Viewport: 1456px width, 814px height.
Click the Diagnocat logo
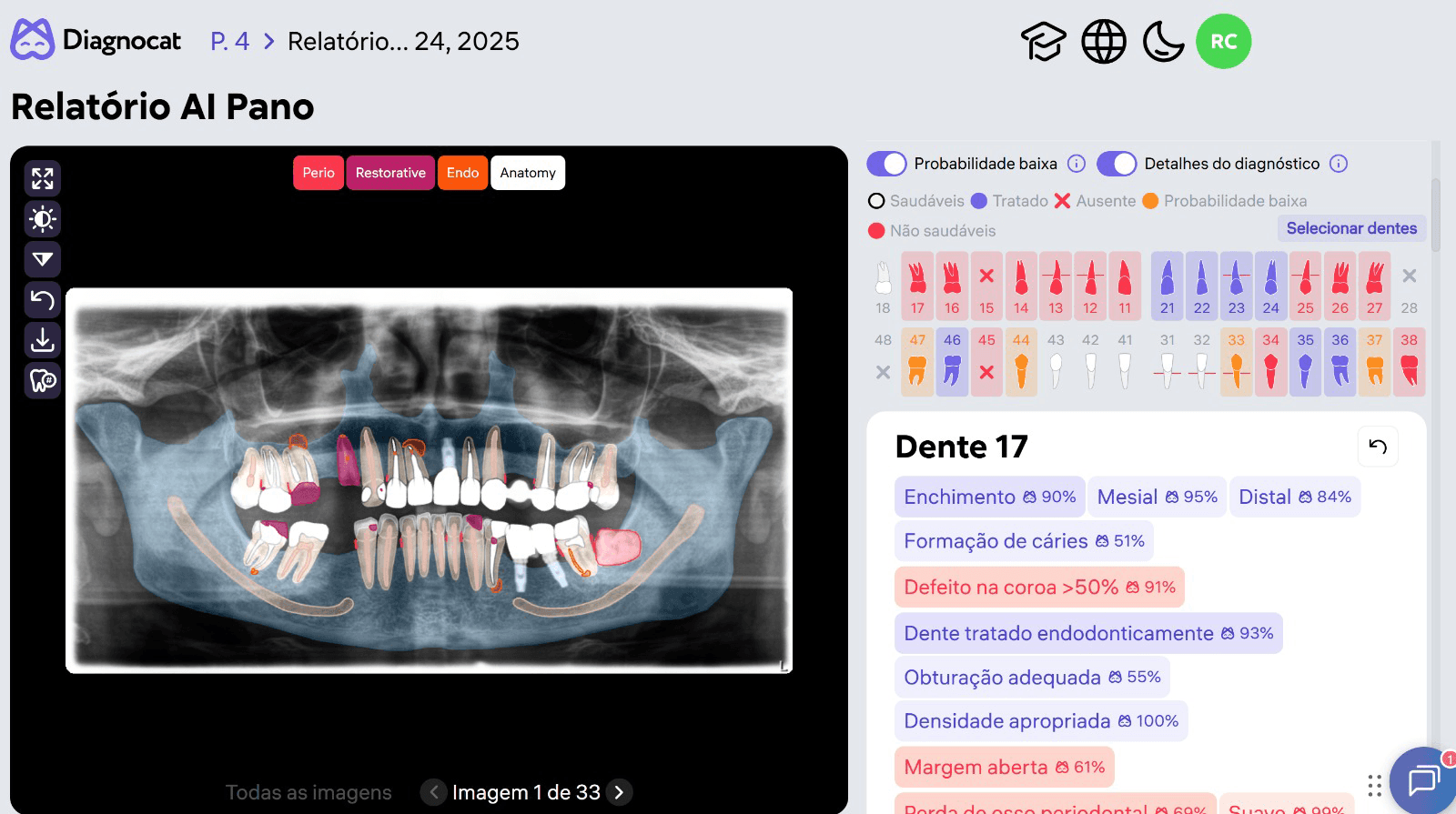(x=96, y=40)
